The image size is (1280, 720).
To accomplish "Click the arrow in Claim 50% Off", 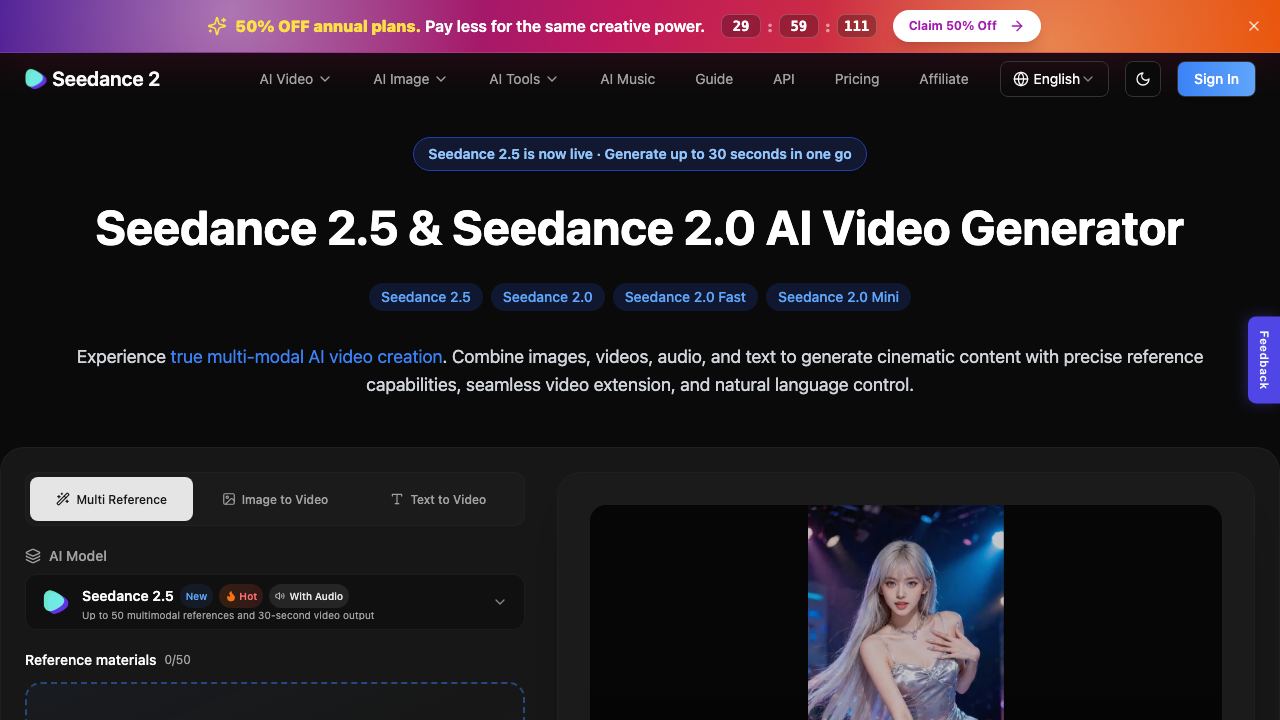I will [x=1017, y=26].
